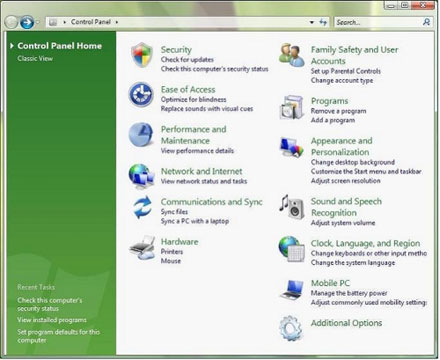Click Check this computer's security status under Security
The image size is (440, 360).
click(214, 69)
